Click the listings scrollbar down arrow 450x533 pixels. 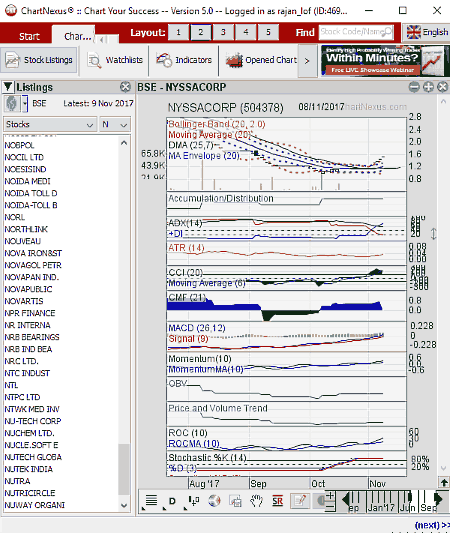click(124, 505)
